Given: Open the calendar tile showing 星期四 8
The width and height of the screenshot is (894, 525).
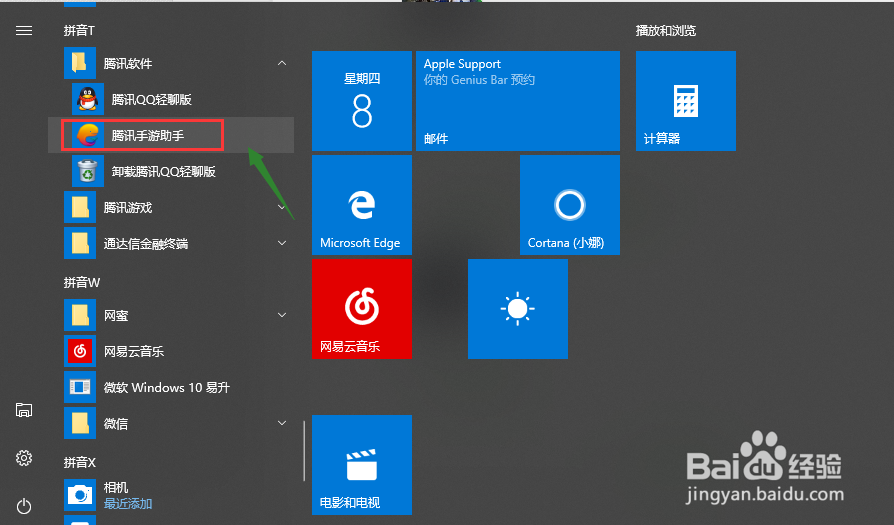Looking at the screenshot, I should tap(361, 101).
